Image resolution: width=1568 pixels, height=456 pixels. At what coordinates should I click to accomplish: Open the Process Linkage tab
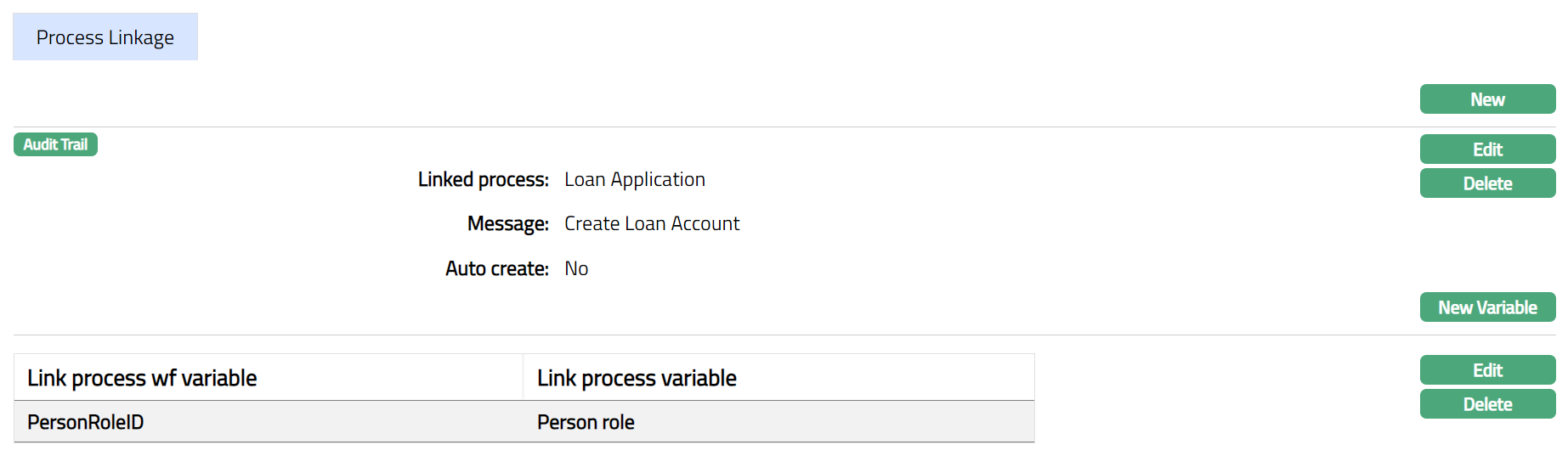105,37
